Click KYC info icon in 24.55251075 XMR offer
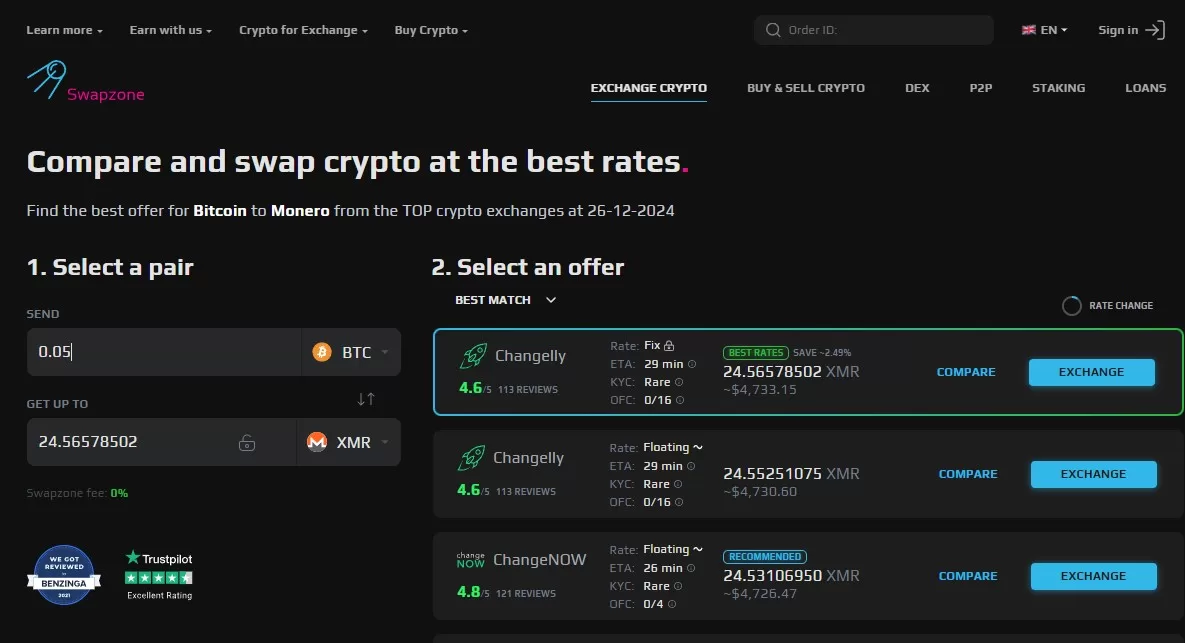 point(678,484)
